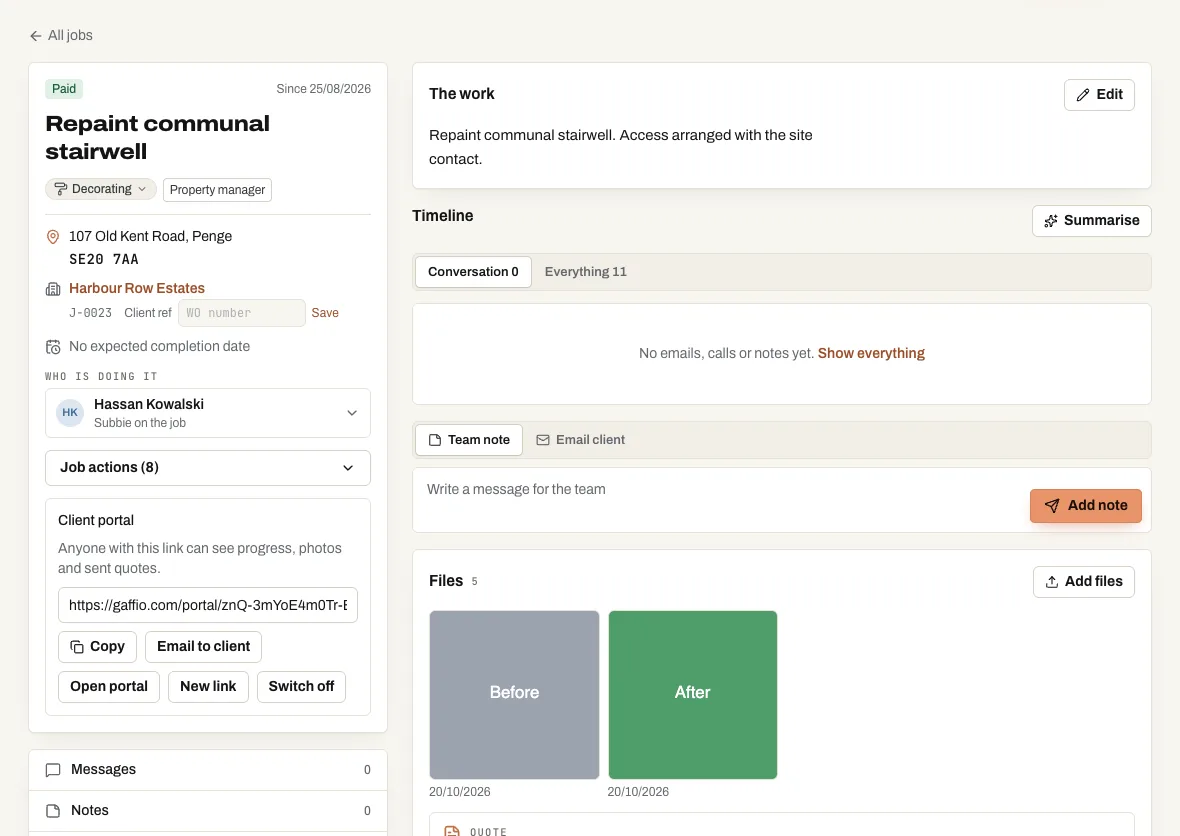The image size is (1180, 836).
Task: Click the back arrow icon beside All jobs
Action: point(35,36)
